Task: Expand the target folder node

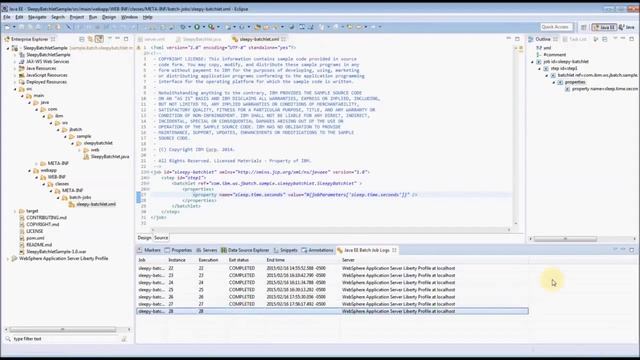Action: 15,211
